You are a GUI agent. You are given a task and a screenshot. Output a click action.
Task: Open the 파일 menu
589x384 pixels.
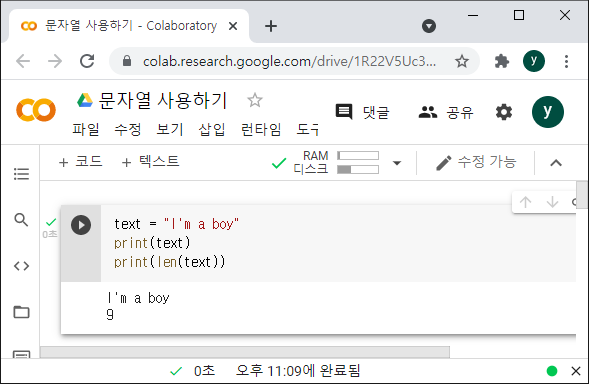pos(86,130)
